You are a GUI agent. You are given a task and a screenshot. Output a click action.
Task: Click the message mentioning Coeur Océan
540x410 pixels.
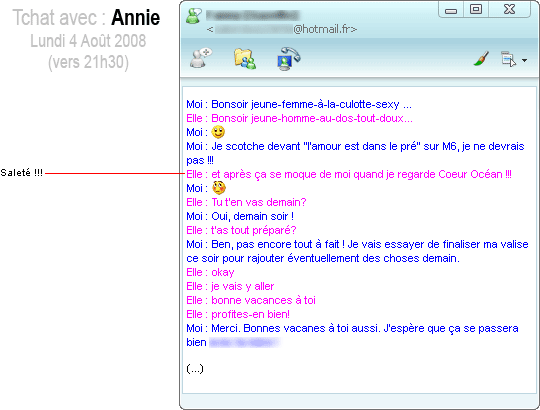[x=349, y=174]
